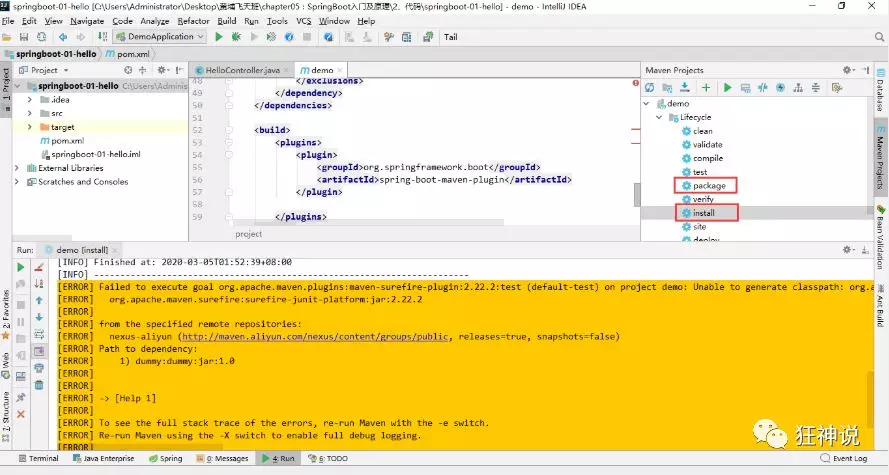The width and height of the screenshot is (889, 475).
Task: Rerun demo install in Run panel
Action: [21, 268]
